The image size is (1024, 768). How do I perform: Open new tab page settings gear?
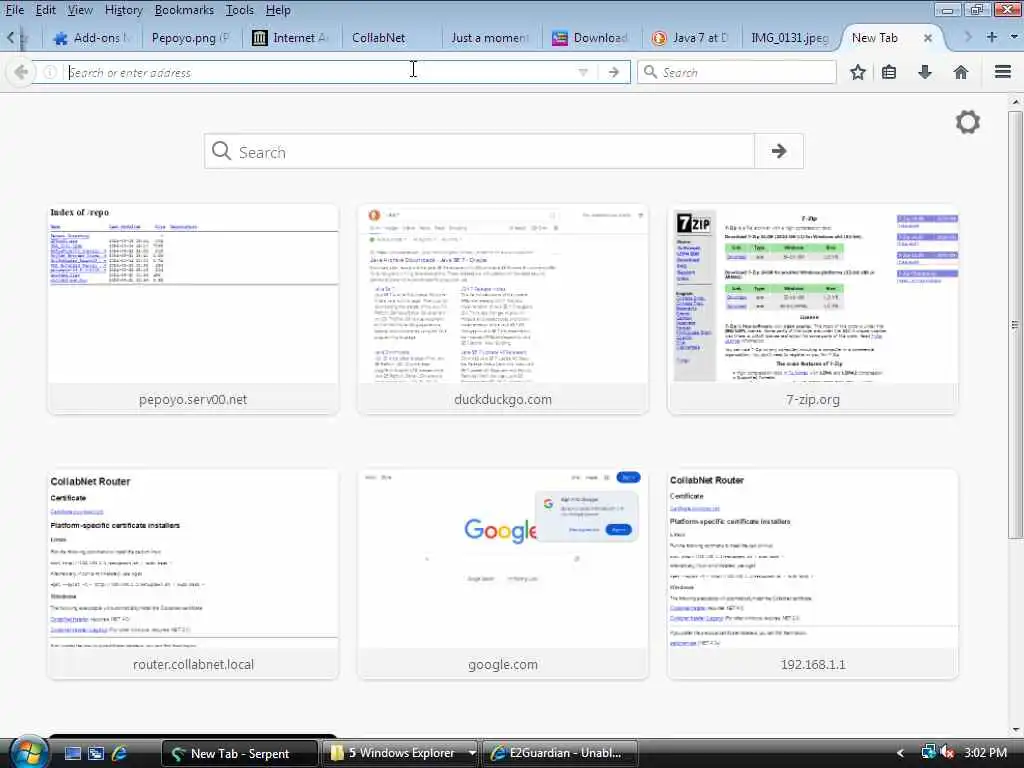pos(968,122)
